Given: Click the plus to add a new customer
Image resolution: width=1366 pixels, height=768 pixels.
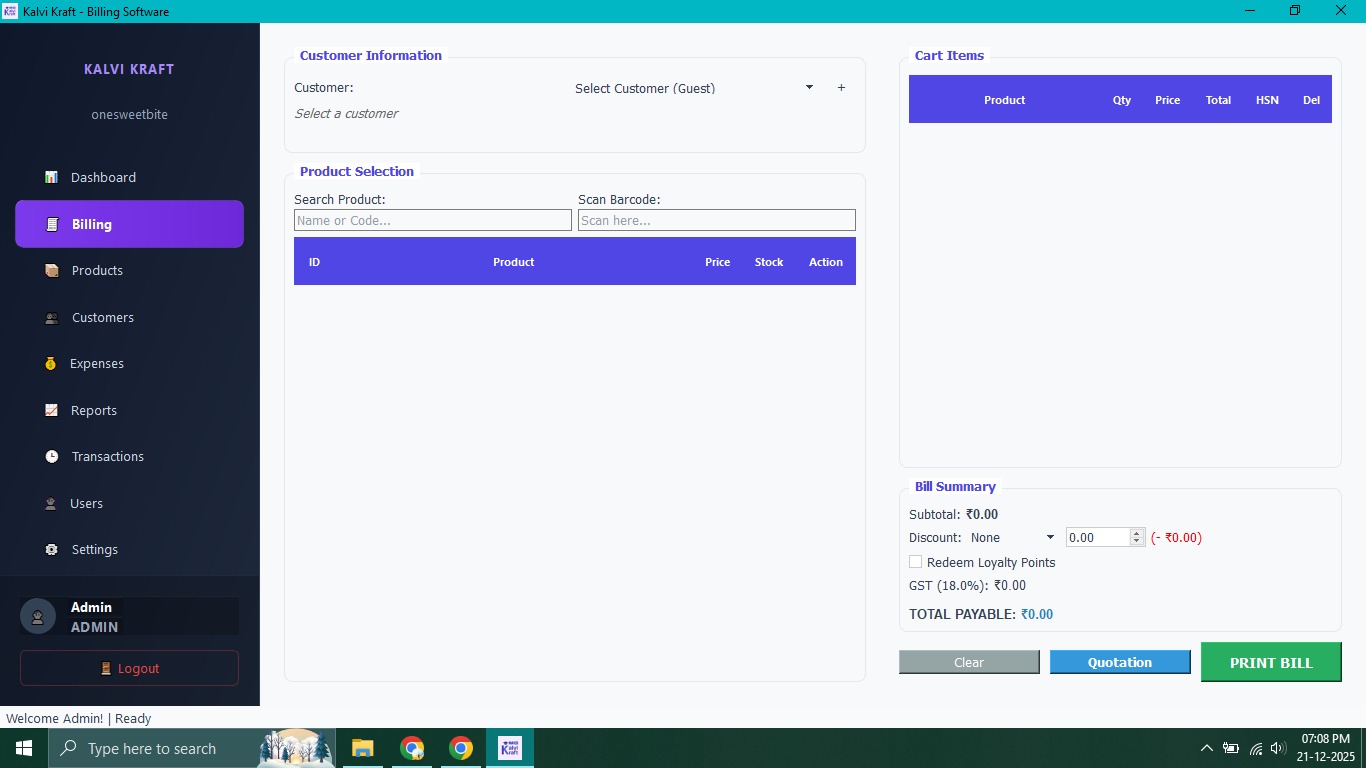Looking at the screenshot, I should [x=841, y=88].
